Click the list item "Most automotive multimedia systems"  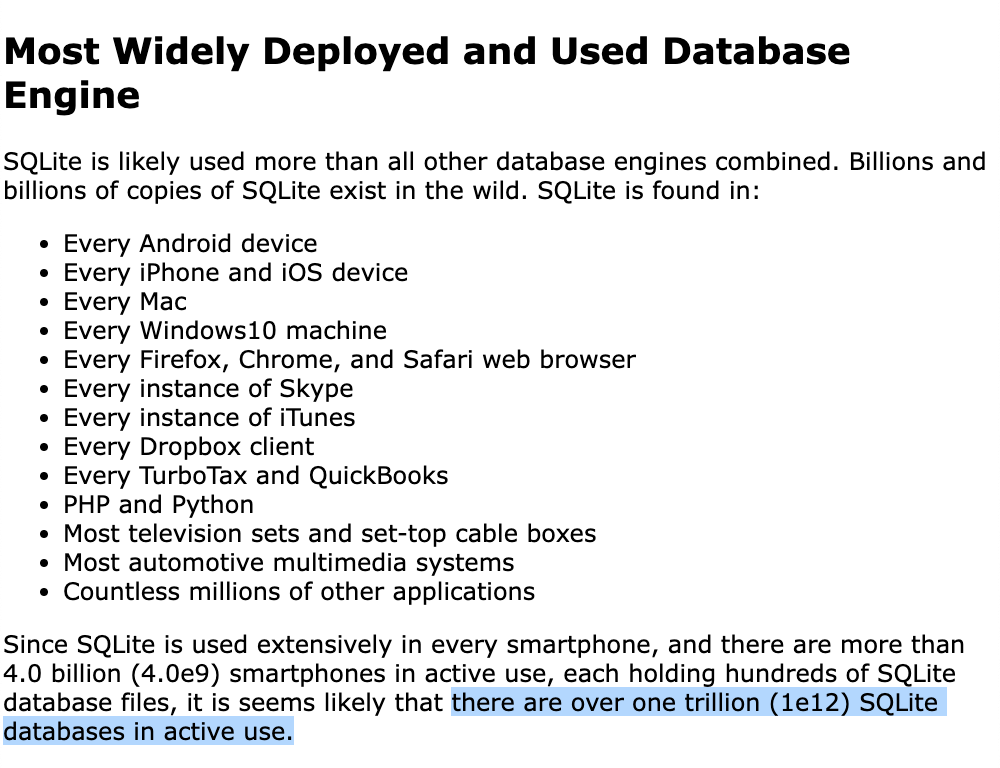click(x=288, y=563)
